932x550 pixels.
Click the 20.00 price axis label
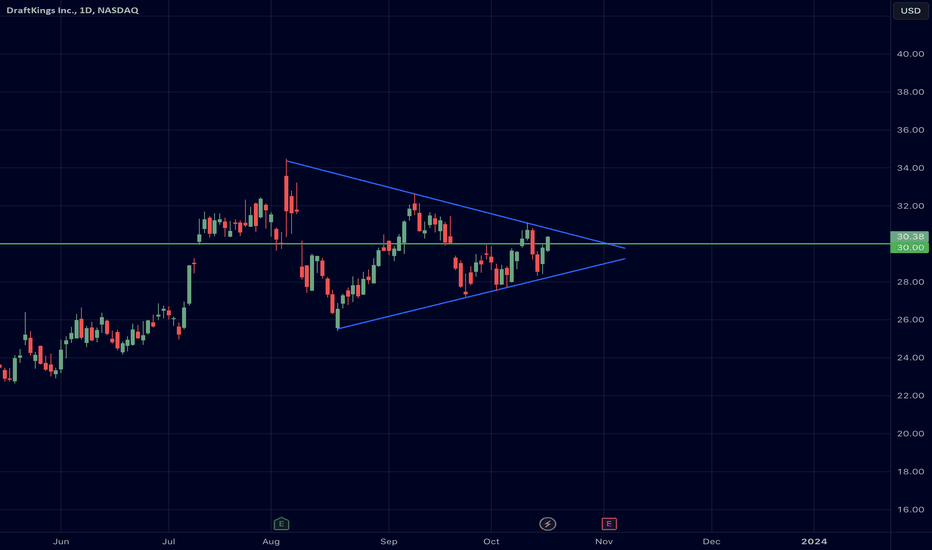[910, 434]
